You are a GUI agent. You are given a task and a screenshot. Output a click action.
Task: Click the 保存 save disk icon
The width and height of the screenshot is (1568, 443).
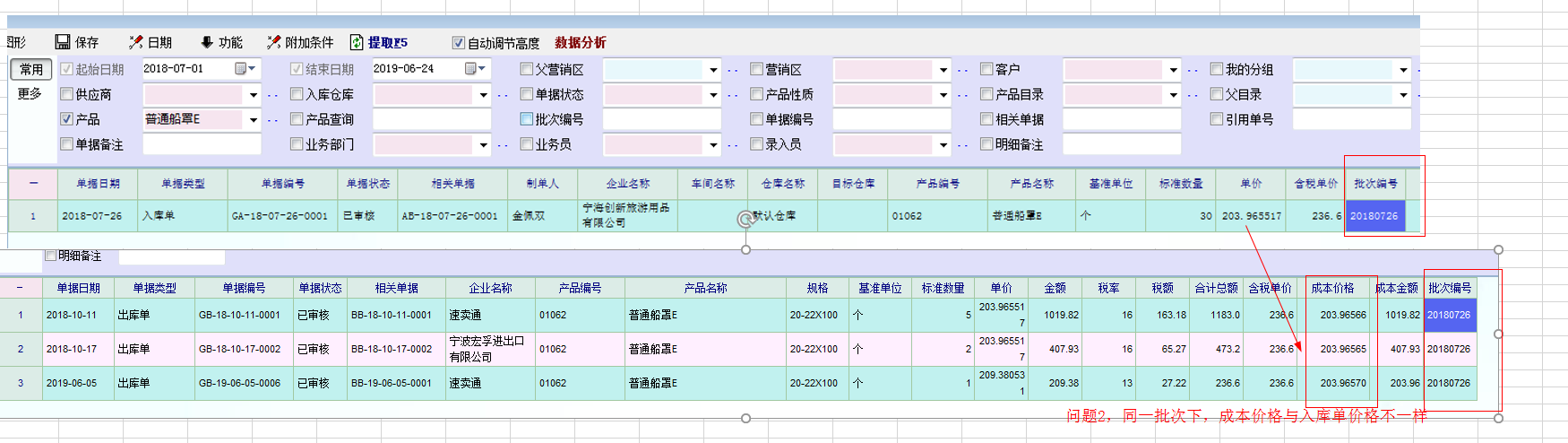tap(63, 42)
